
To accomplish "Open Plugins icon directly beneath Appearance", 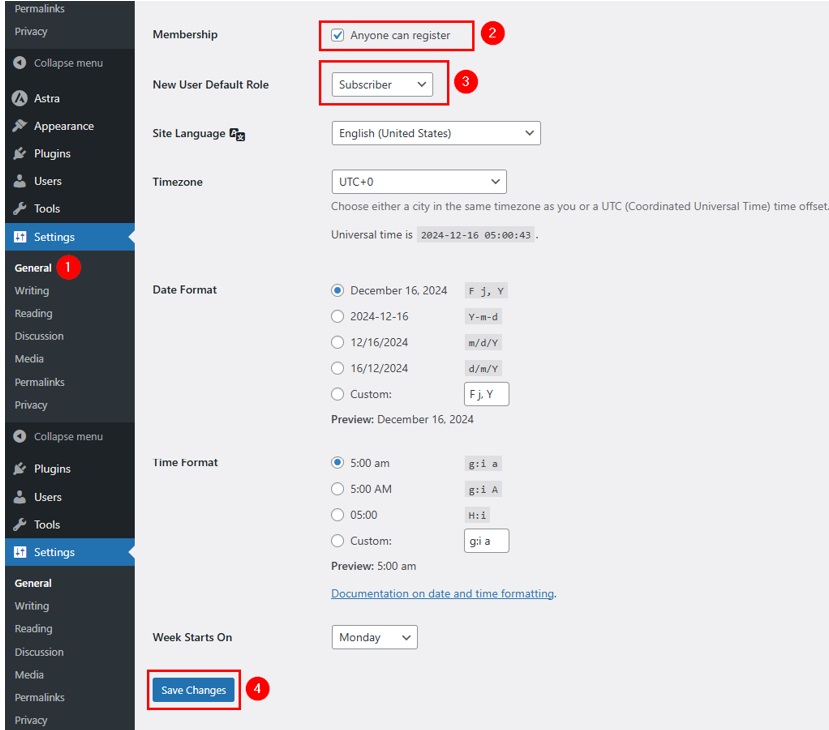I will (20, 154).
